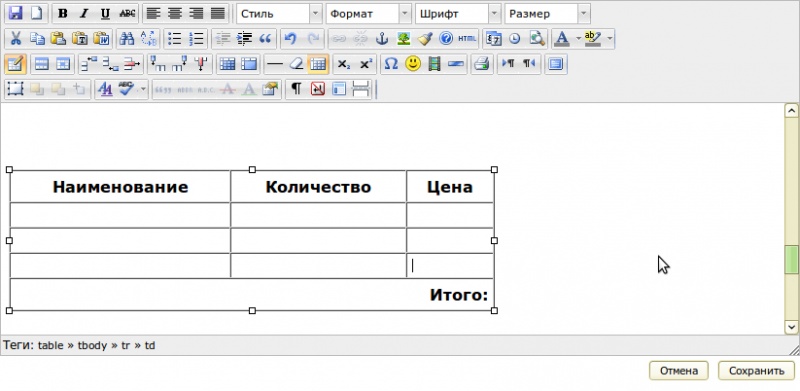Viewport: 800px width, 391px height.
Task: Create a new blank document
Action: (36, 13)
